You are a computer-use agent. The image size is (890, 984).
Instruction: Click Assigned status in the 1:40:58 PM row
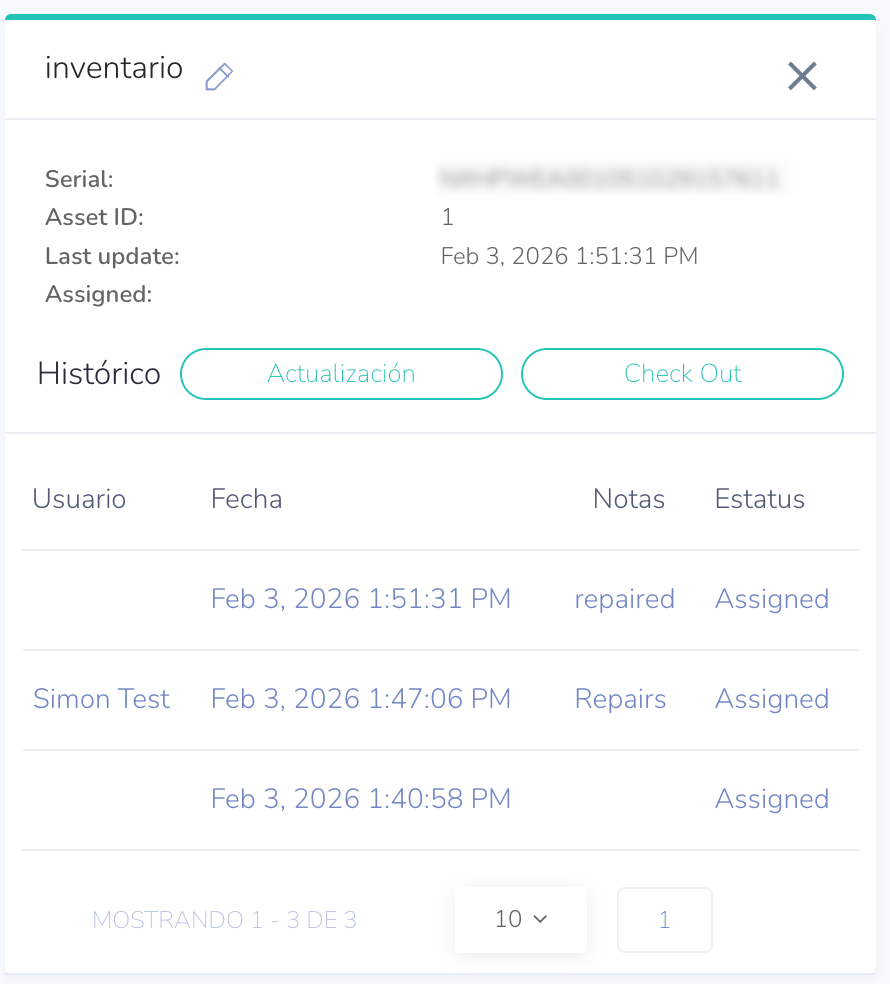[772, 799]
